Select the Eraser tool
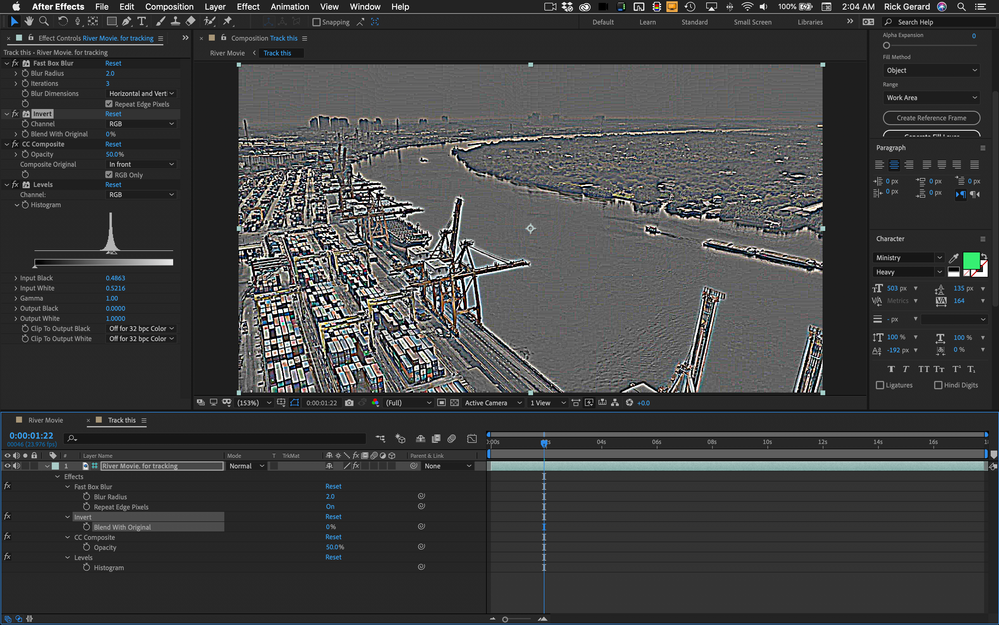This screenshot has width=999, height=625. tap(190, 22)
